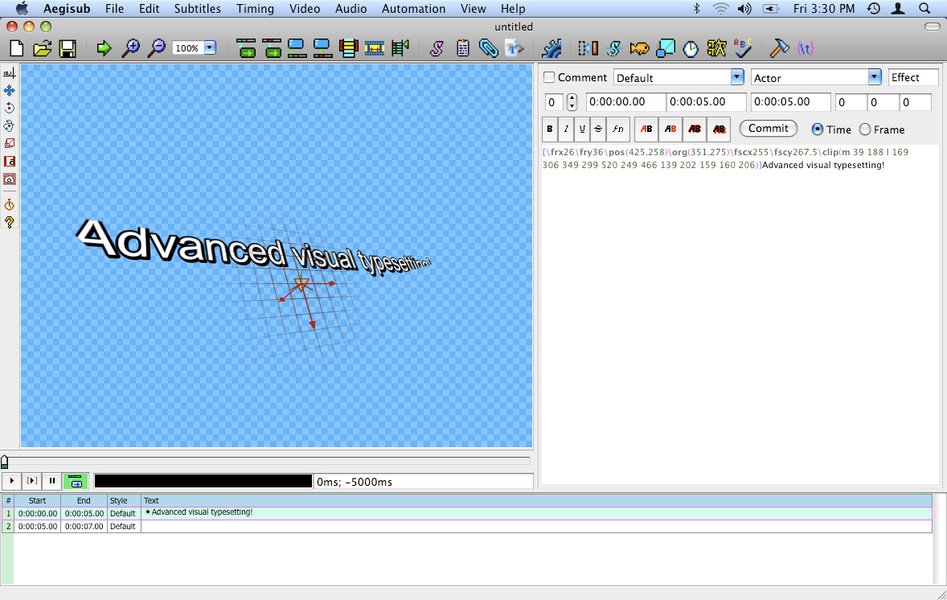
Task: Click the zoom in magnifier icon
Action: point(131,48)
